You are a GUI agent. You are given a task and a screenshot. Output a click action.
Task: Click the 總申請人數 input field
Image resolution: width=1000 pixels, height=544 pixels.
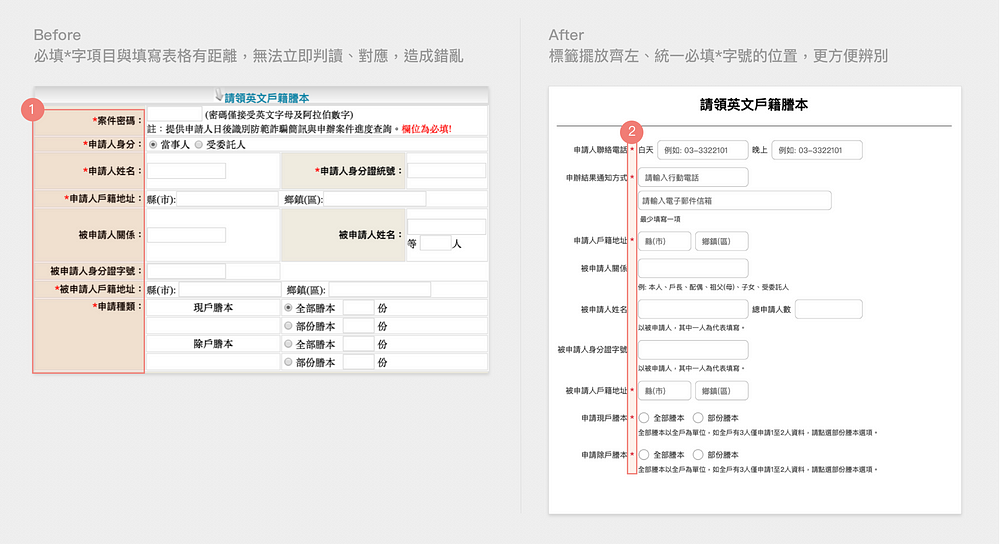[x=828, y=309]
